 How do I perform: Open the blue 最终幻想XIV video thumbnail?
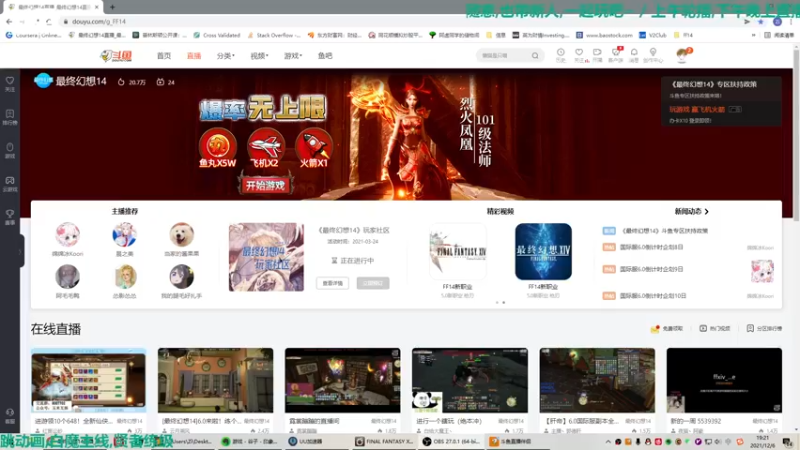543,252
